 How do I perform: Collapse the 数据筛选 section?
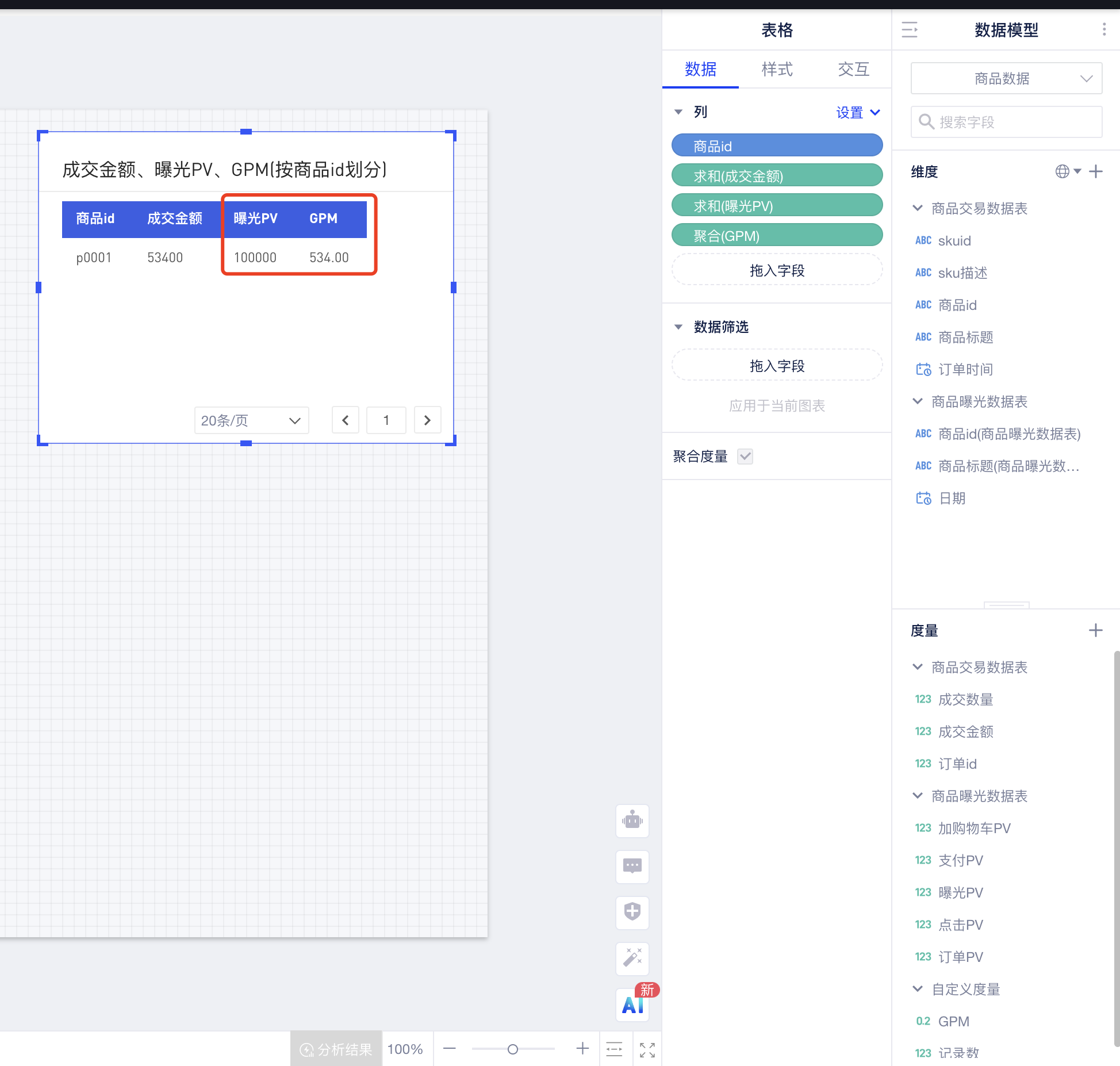(x=678, y=327)
